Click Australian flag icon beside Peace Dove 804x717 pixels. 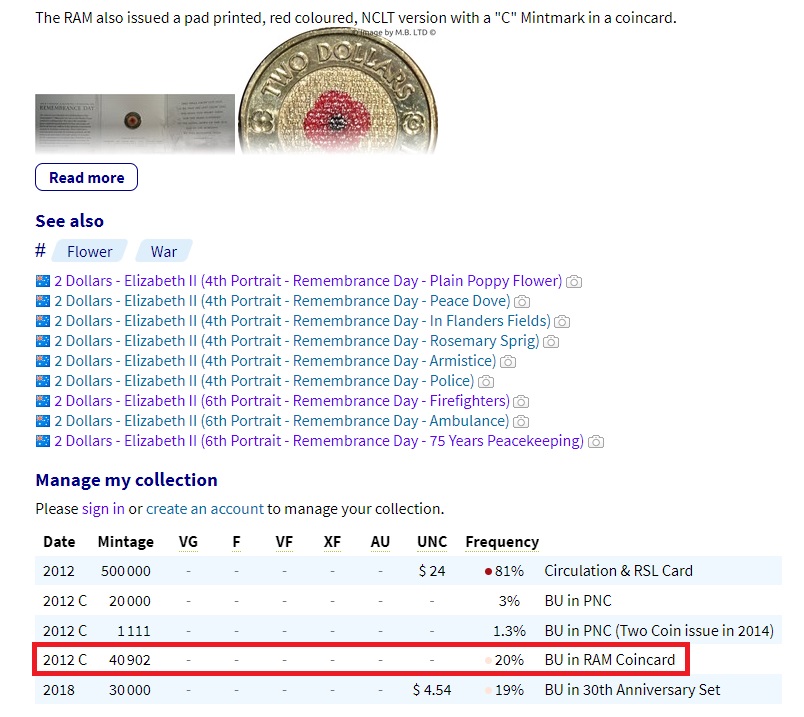(43, 301)
